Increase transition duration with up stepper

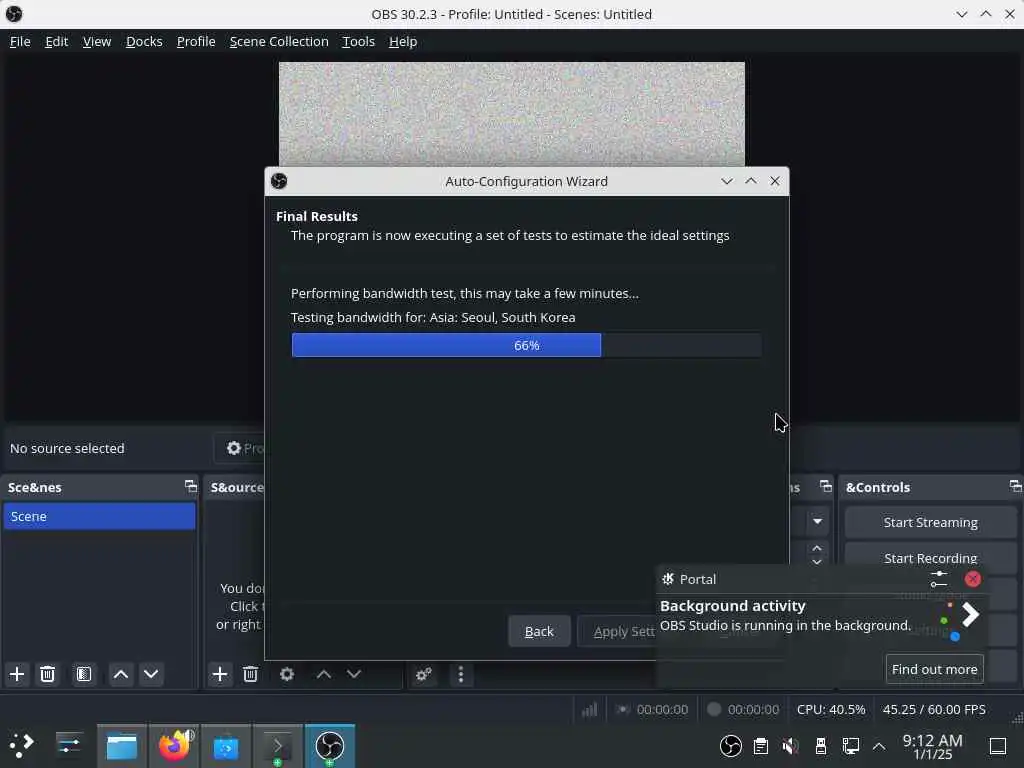pyautogui.click(x=817, y=547)
